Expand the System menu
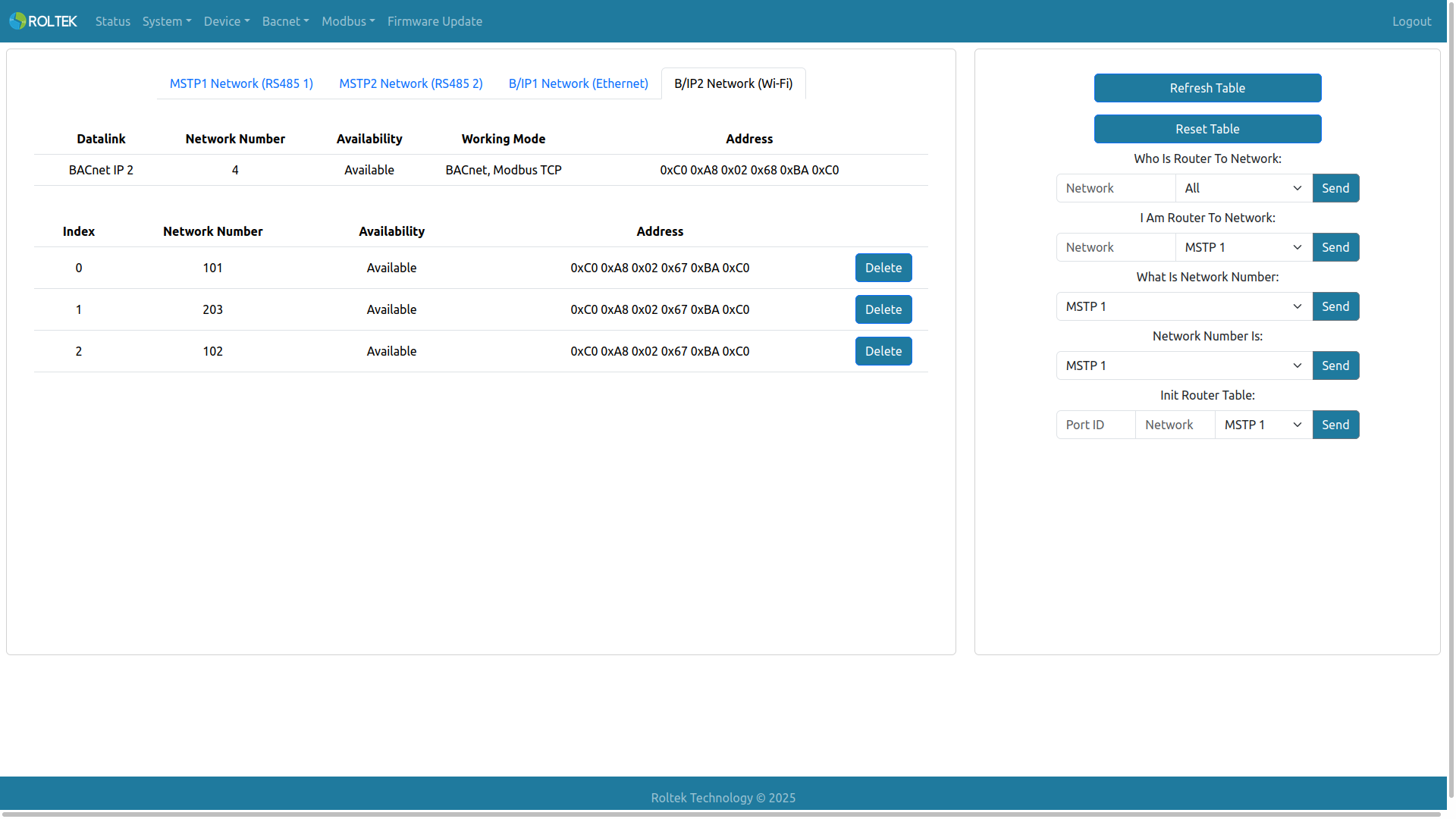 coord(167,21)
